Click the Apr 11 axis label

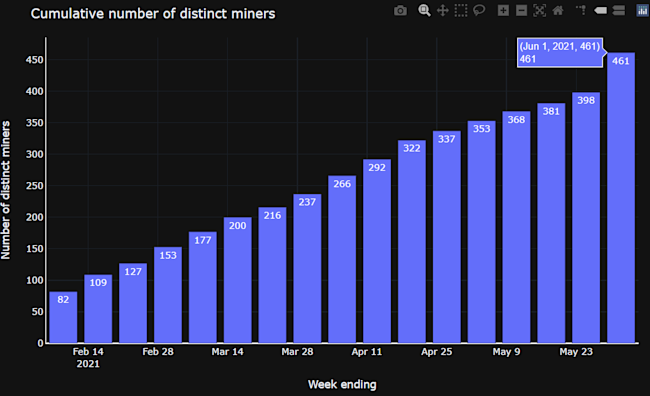[367, 352]
